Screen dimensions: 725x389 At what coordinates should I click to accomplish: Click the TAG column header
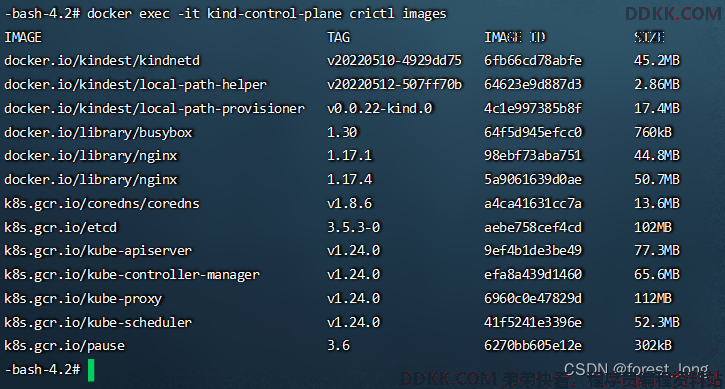pos(338,37)
